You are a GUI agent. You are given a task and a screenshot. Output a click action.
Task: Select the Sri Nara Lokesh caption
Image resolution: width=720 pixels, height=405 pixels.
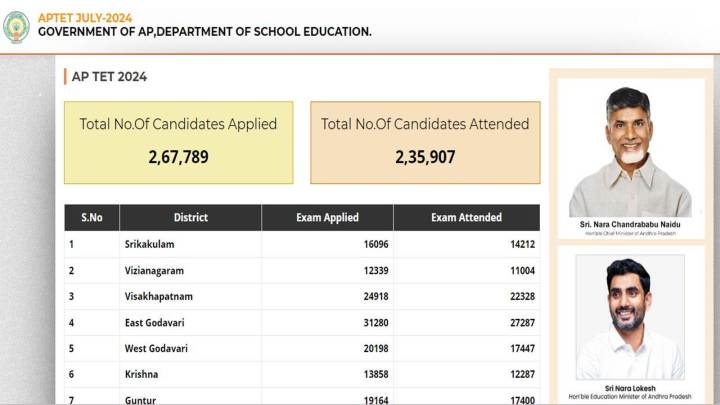630,388
